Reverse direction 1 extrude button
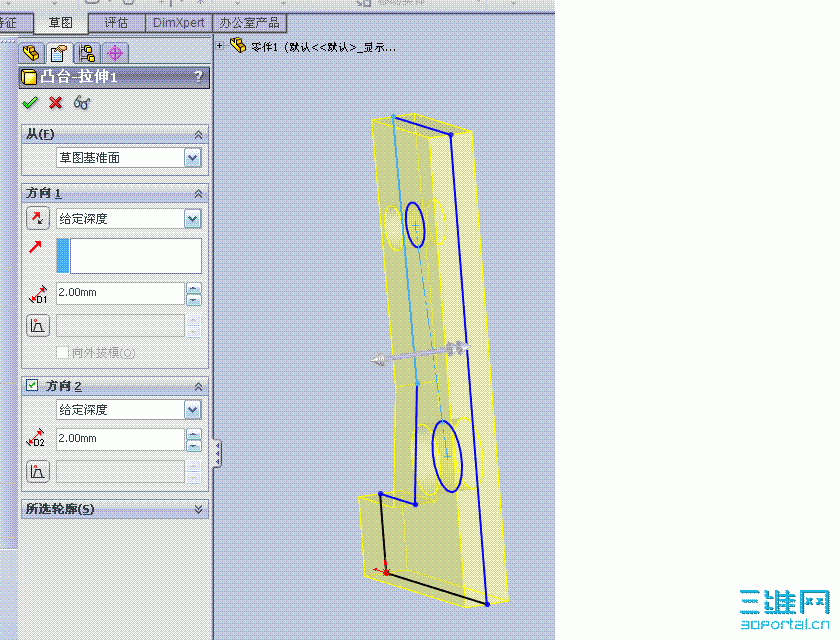 (x=38, y=219)
